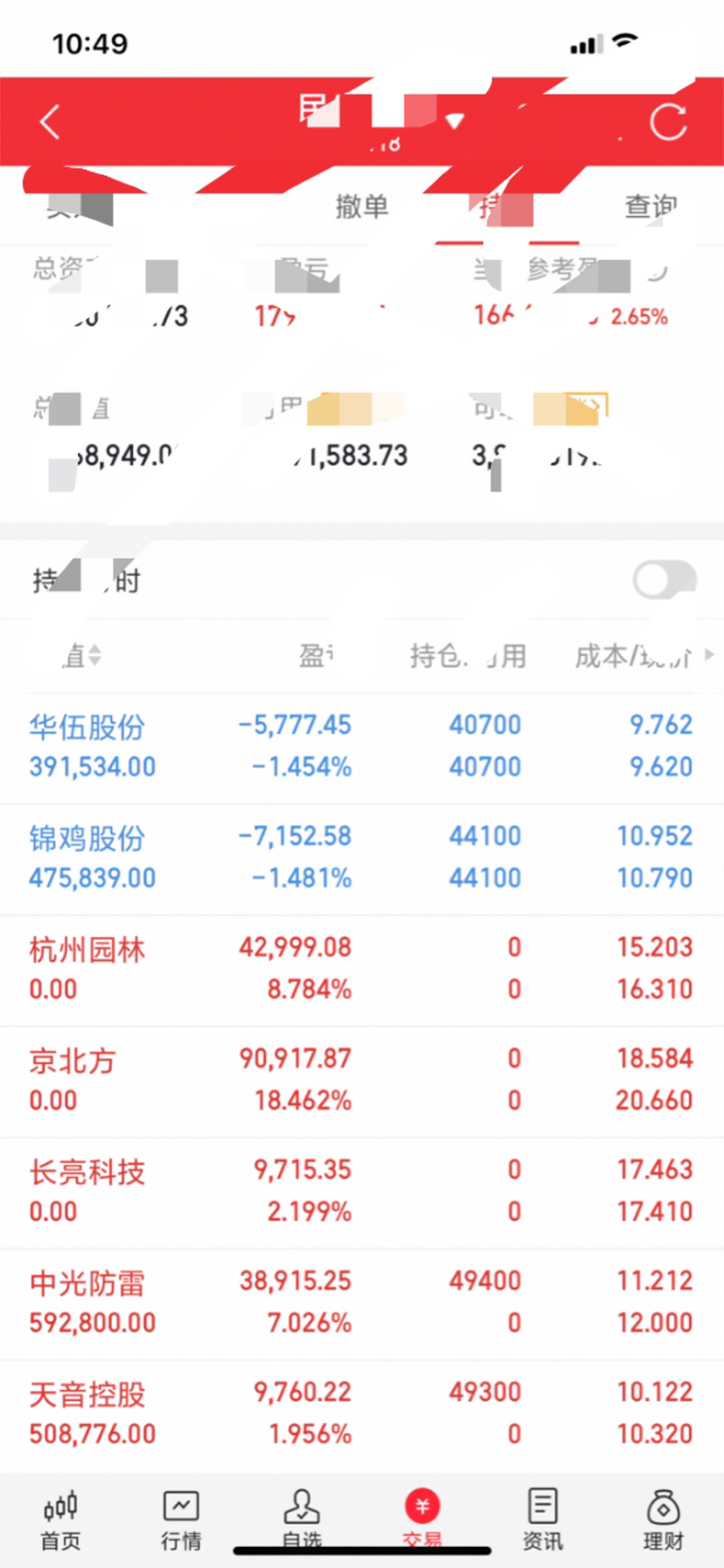This screenshot has width=724, height=1568.
Task: Tap profit value -7,152.58
Action: 295,836
